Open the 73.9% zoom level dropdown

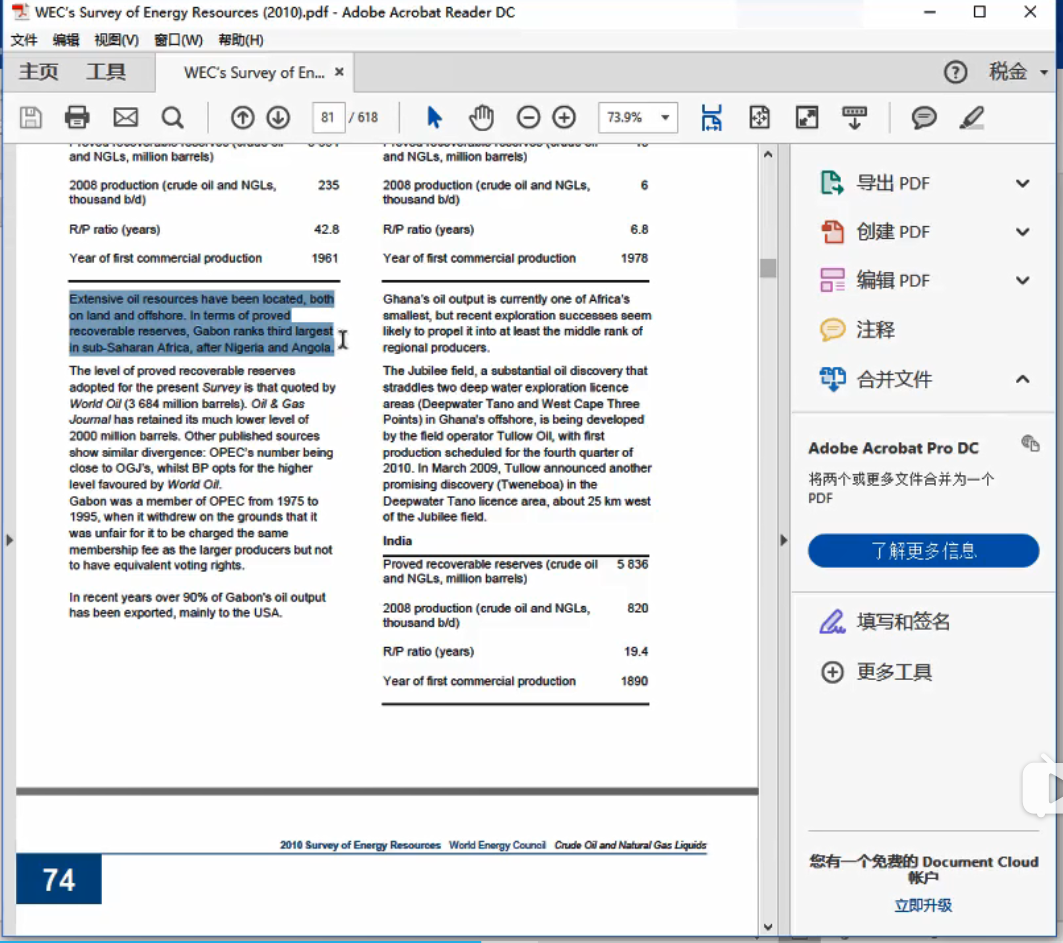(x=666, y=118)
